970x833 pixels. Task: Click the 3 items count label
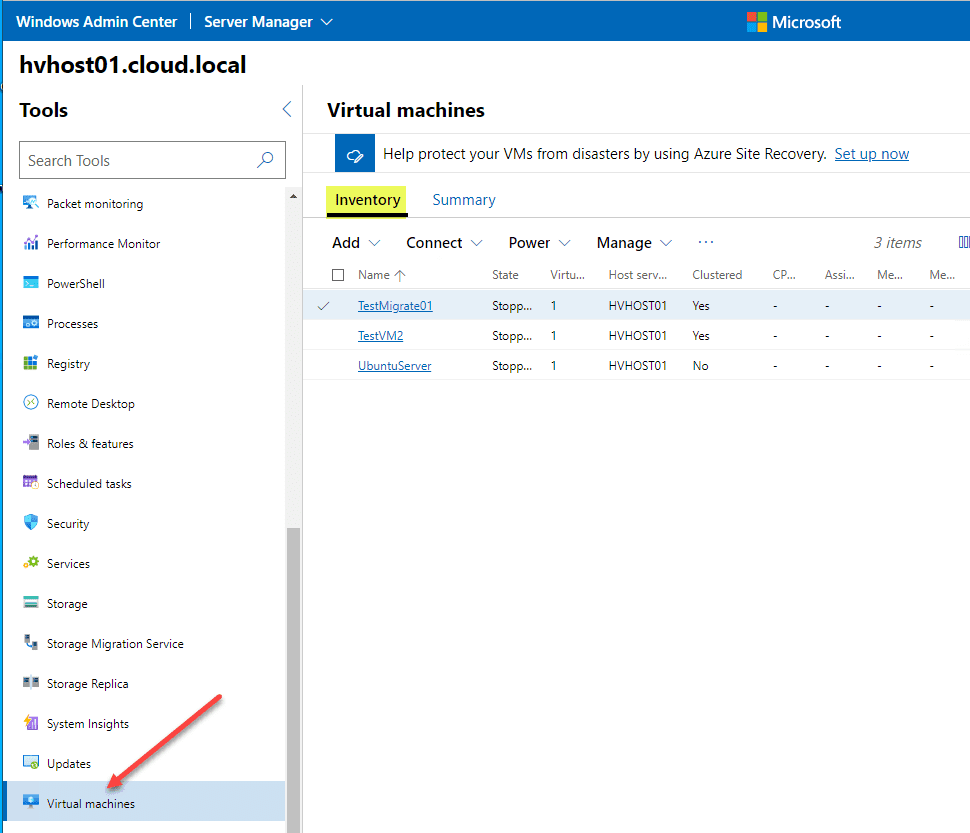click(x=898, y=243)
